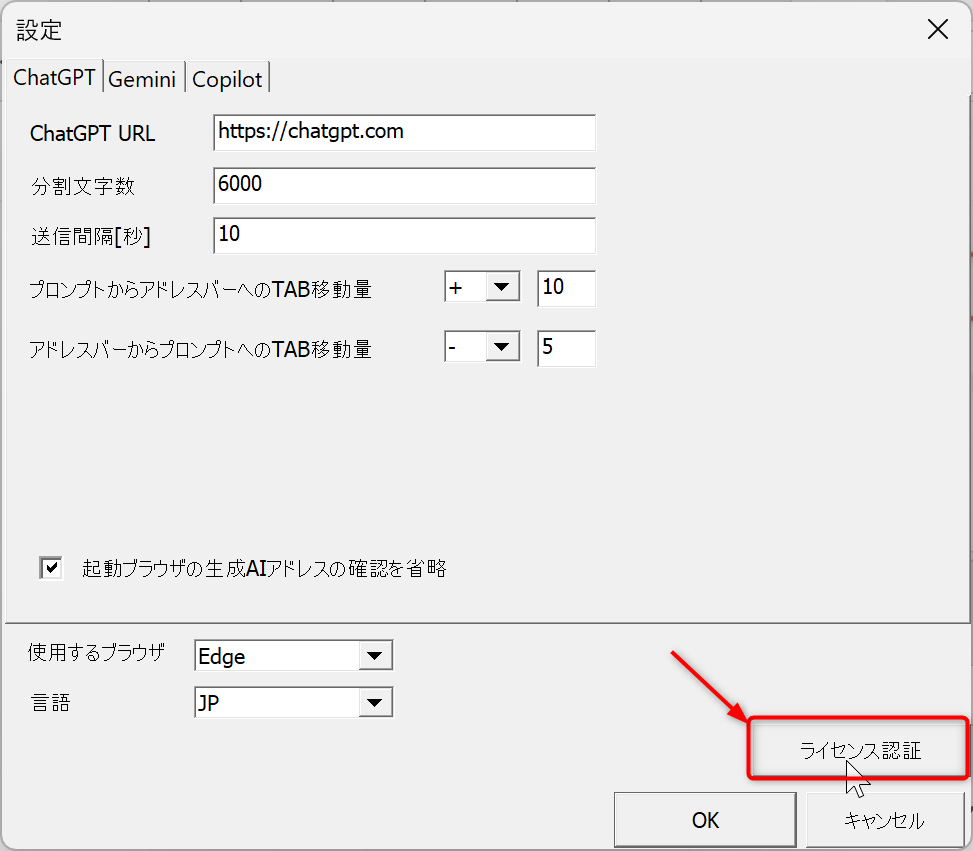Expand the - sign dropdown for address-bar-to-prompt TAB
The width and height of the screenshot is (973, 851).
click(x=501, y=348)
